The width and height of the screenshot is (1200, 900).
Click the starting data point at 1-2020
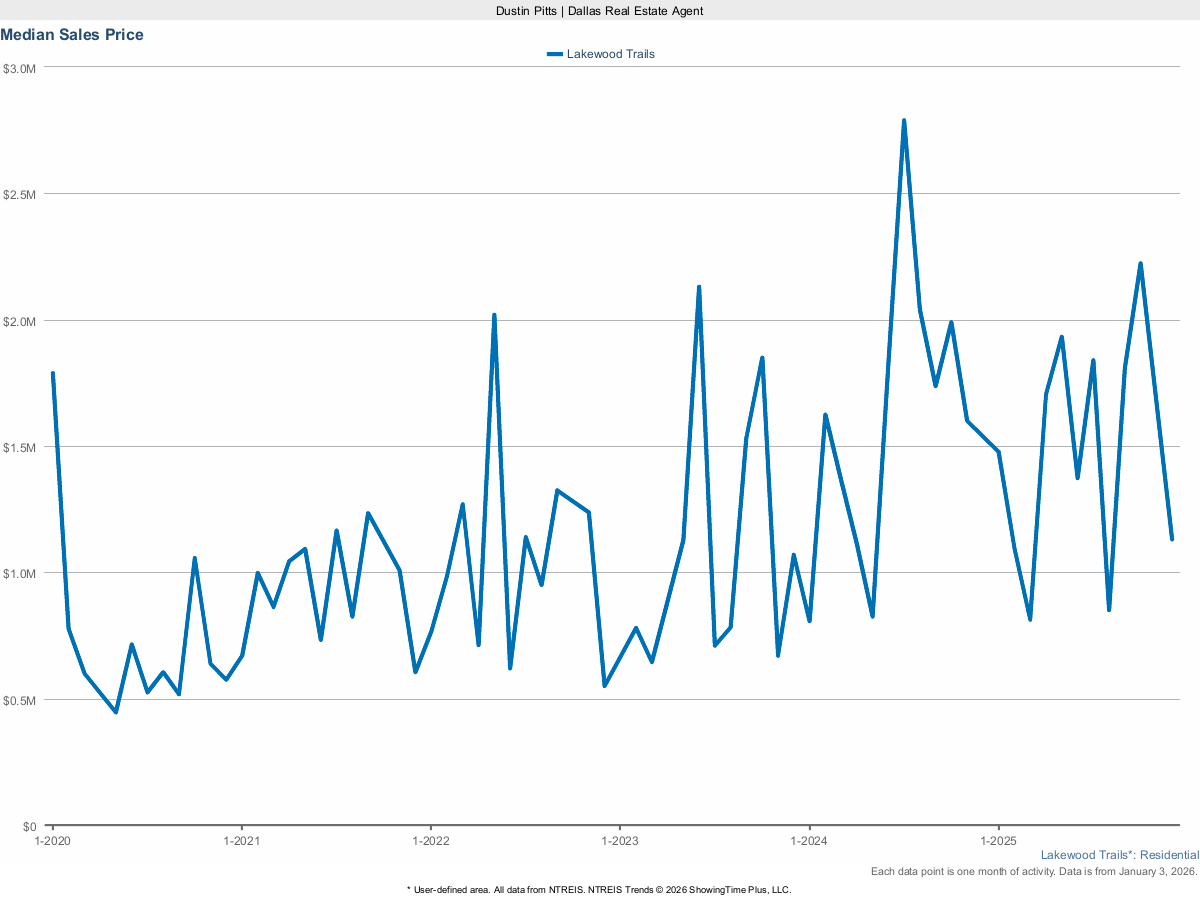(53, 373)
